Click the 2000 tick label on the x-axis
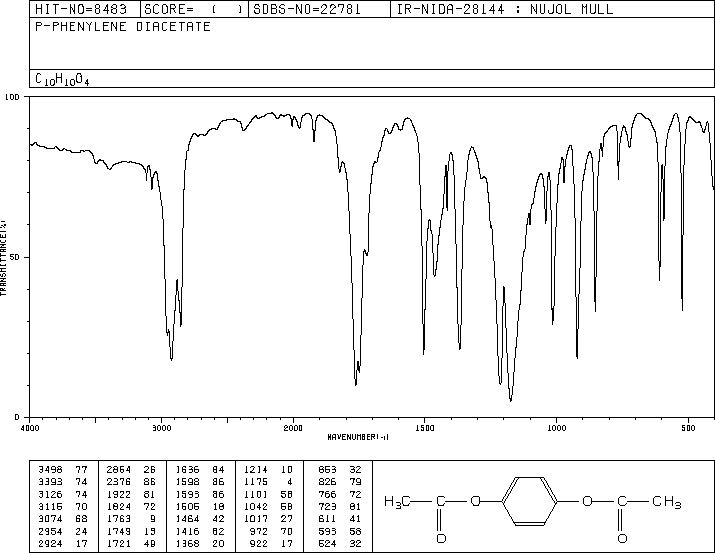715x553 pixels. (293, 428)
